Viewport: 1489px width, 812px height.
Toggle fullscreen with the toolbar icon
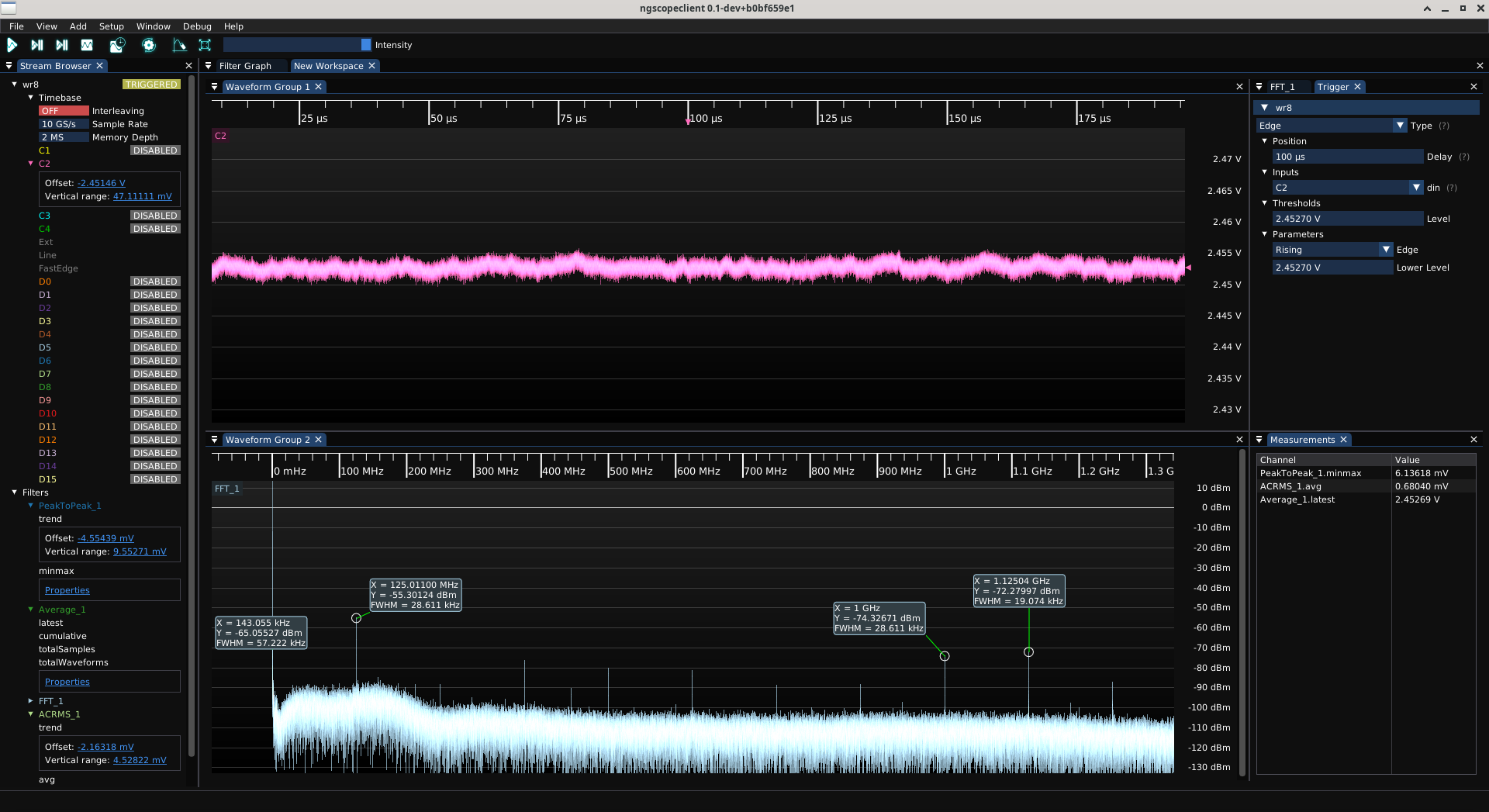(205, 45)
